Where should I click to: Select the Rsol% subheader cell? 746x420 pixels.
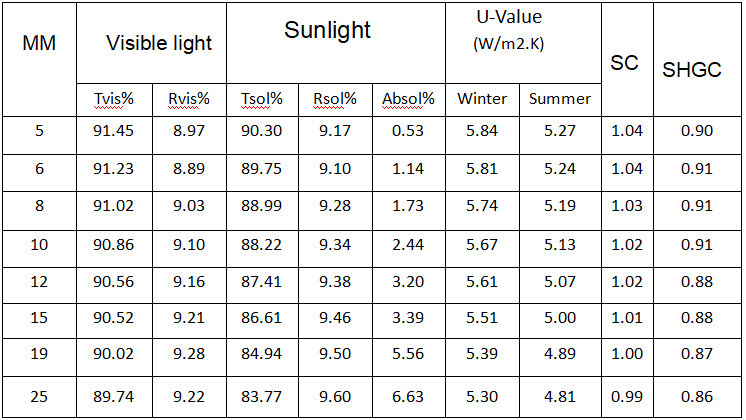pos(335,100)
